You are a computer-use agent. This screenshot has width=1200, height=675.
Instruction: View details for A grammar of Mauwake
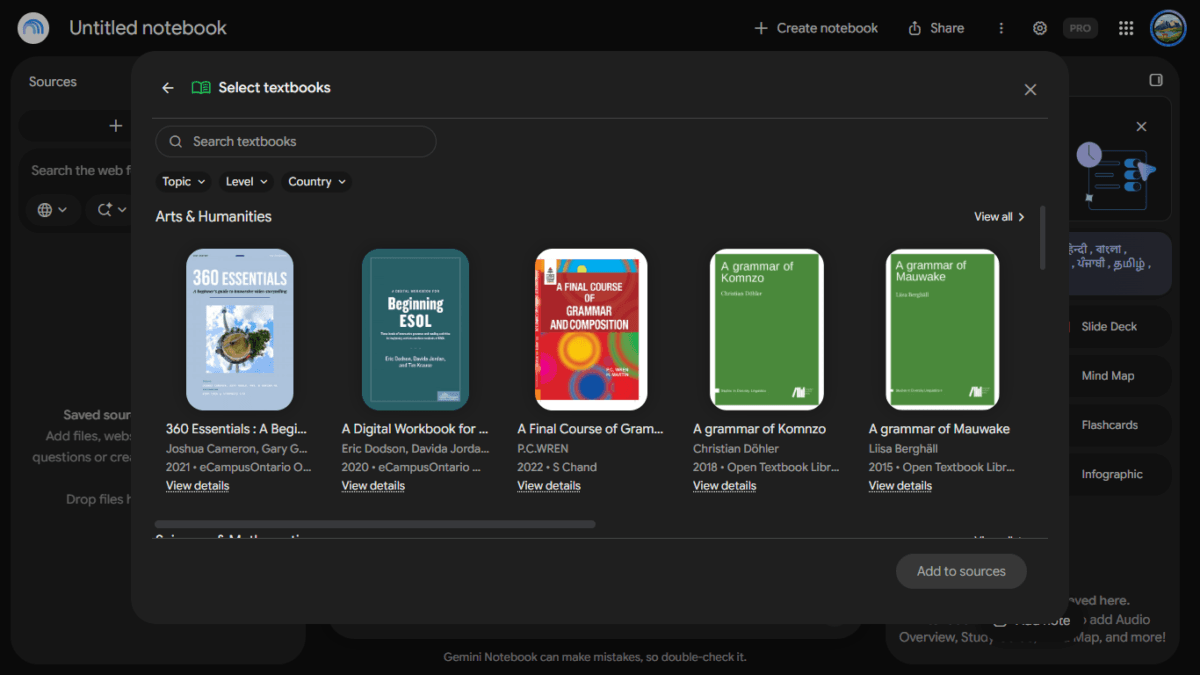point(900,486)
